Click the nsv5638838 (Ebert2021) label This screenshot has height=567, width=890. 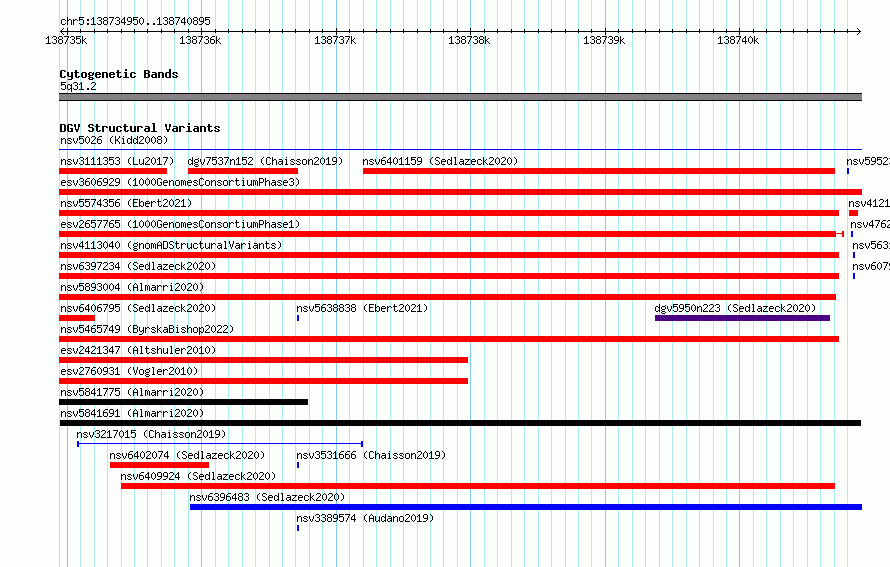[362, 308]
